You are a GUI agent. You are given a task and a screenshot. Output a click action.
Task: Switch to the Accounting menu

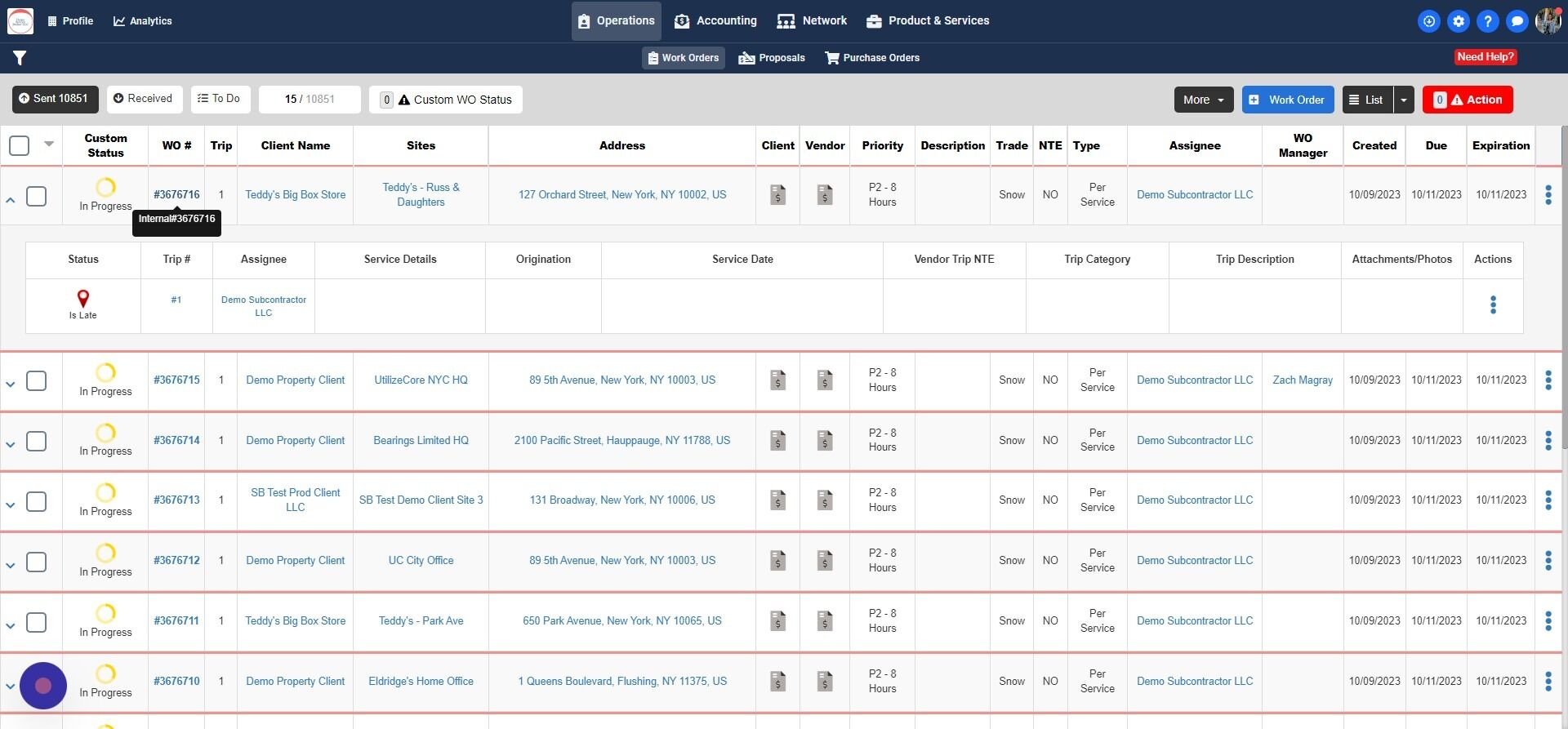(x=715, y=21)
